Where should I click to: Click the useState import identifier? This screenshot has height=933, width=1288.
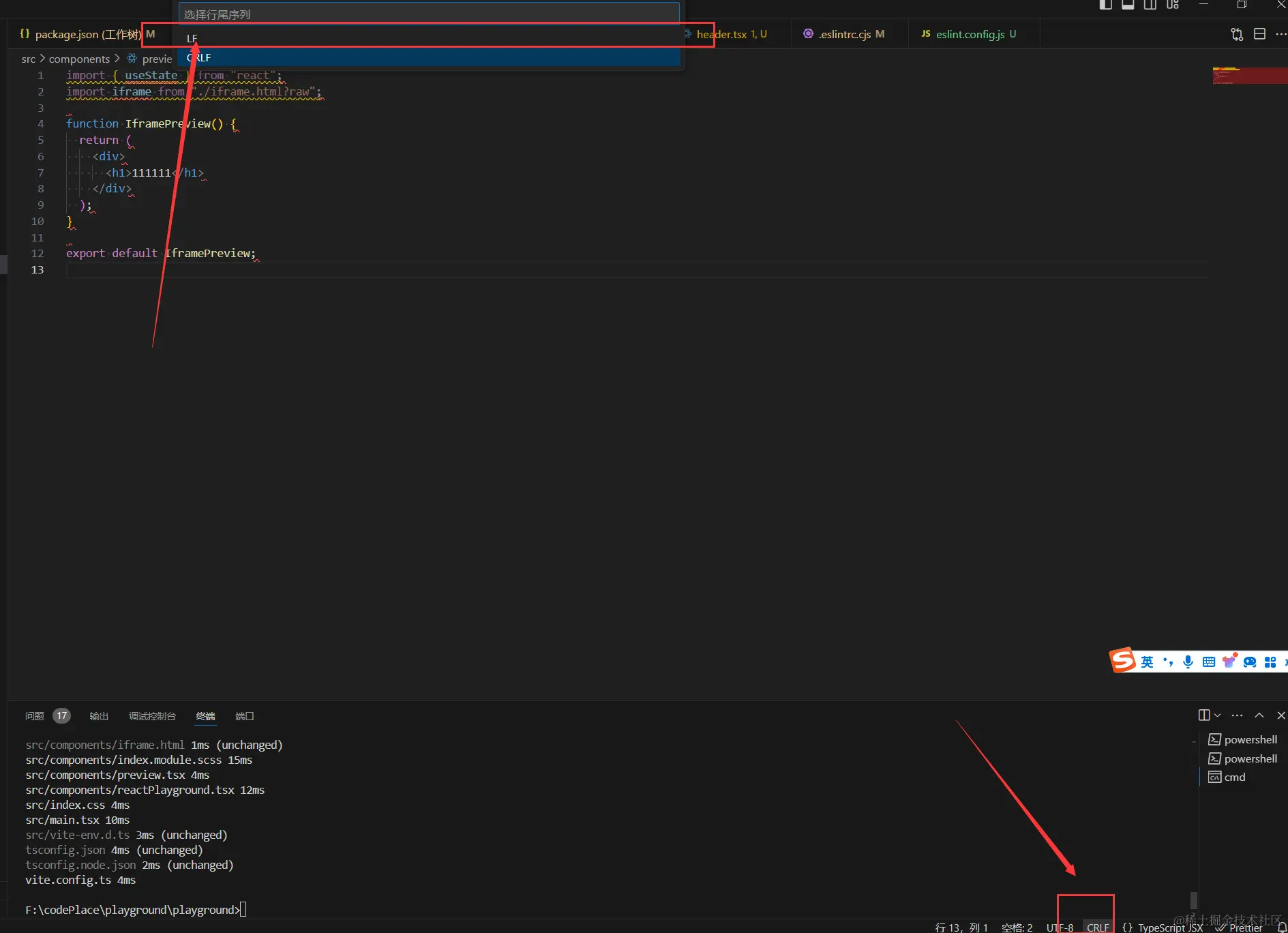[x=151, y=75]
